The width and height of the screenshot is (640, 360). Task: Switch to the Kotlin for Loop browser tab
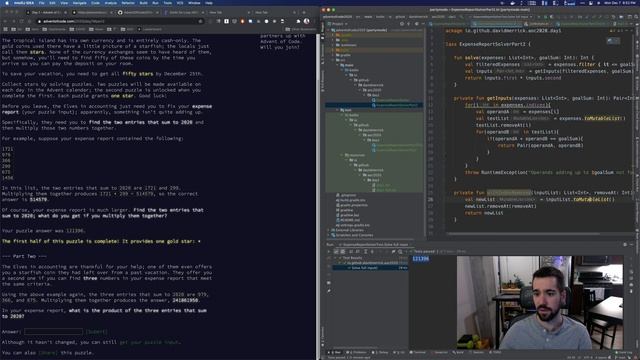(184, 12)
